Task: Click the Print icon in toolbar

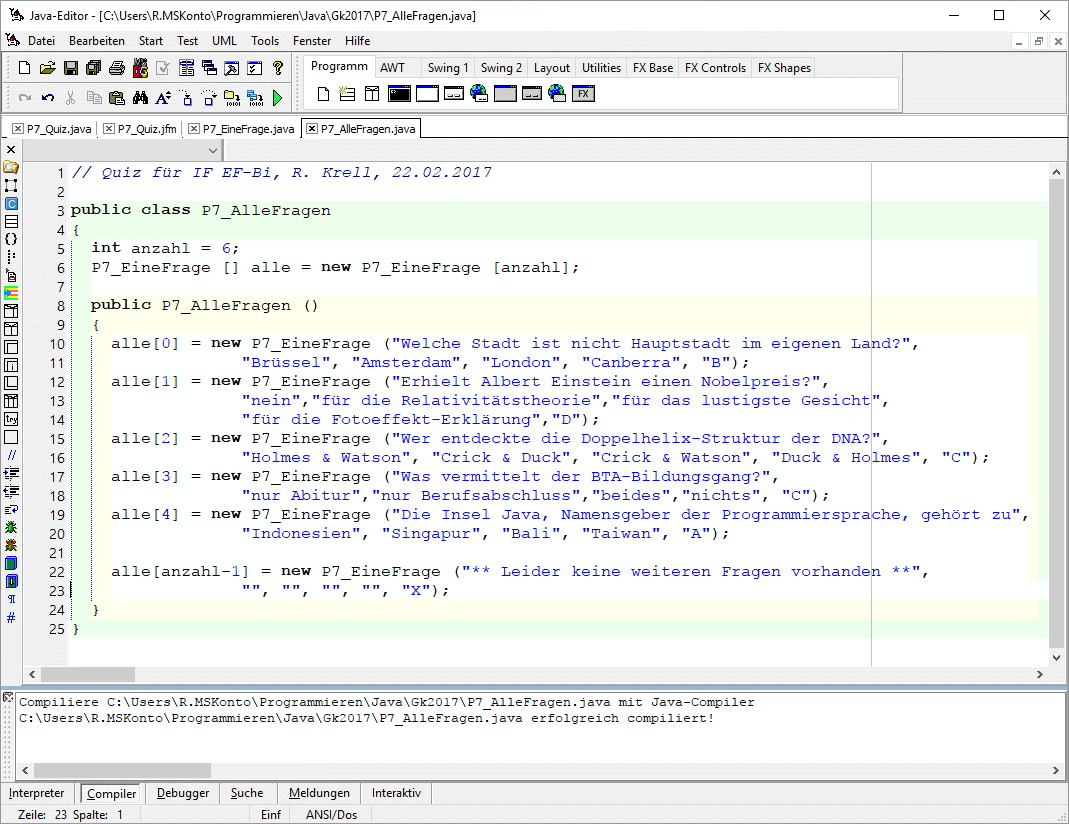Action: (x=116, y=68)
